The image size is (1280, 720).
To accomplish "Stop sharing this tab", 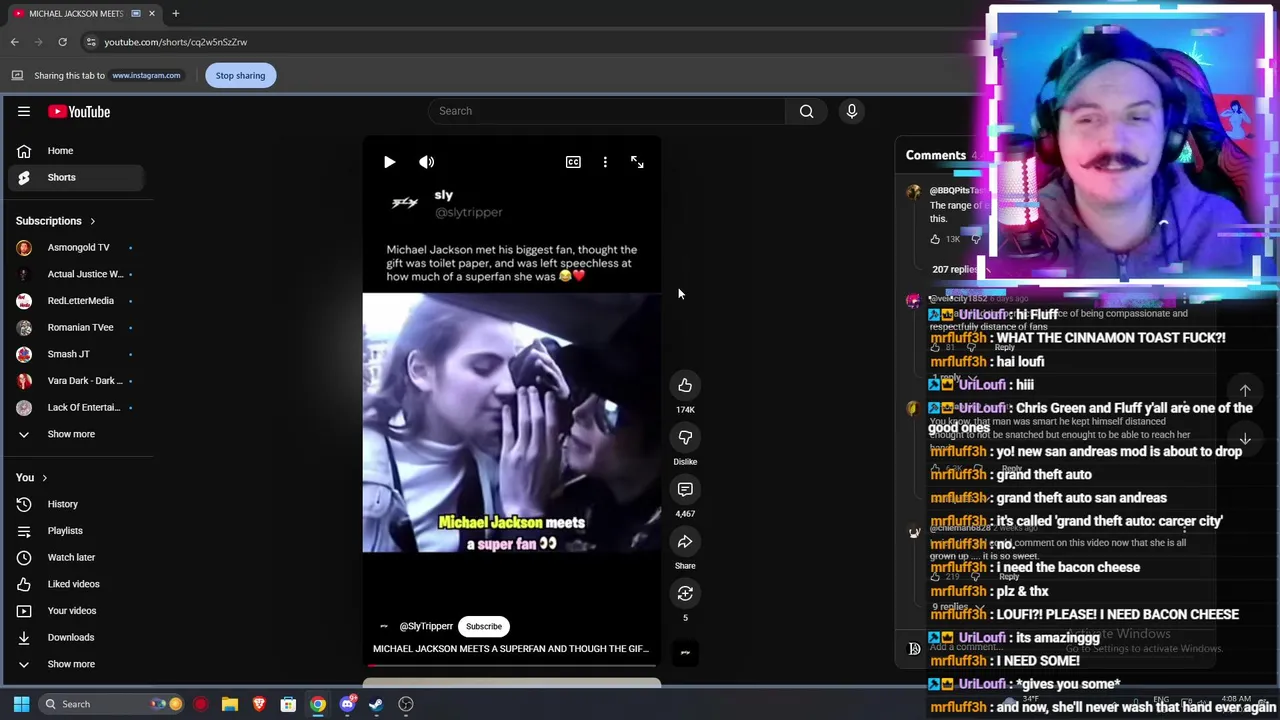I will tap(240, 75).
